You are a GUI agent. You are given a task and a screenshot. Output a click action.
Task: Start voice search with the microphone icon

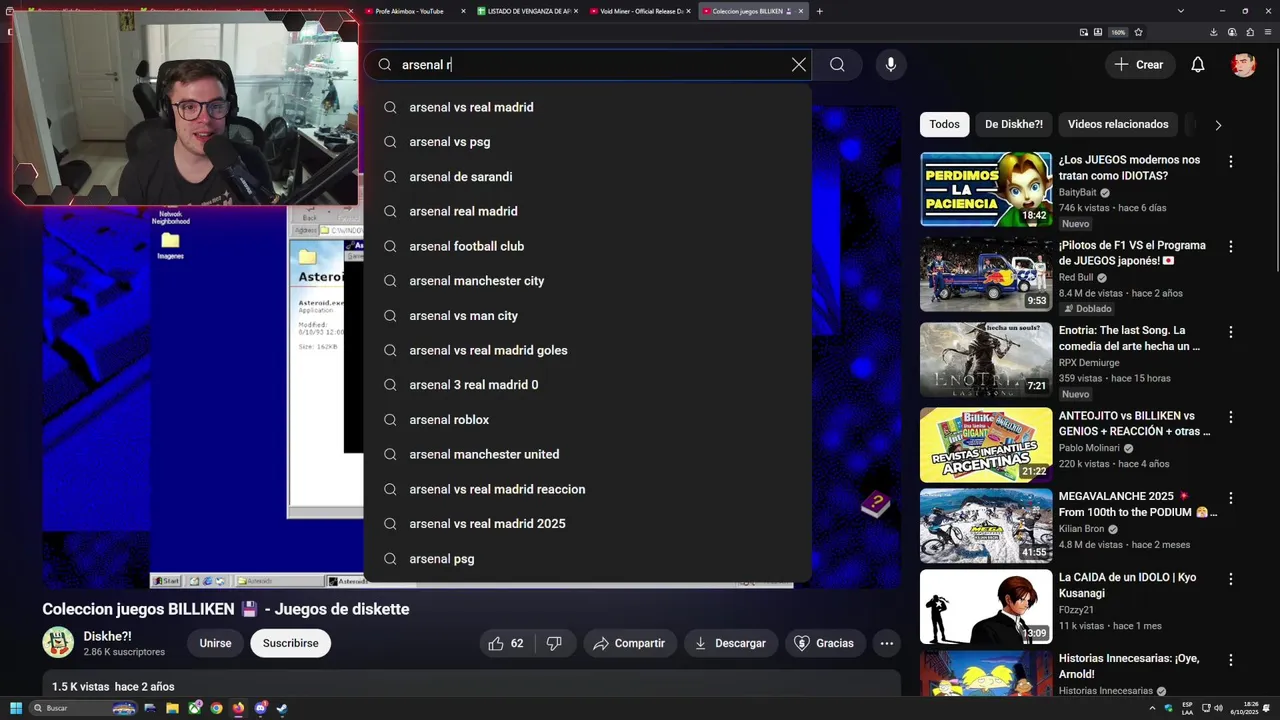pyautogui.click(x=891, y=65)
